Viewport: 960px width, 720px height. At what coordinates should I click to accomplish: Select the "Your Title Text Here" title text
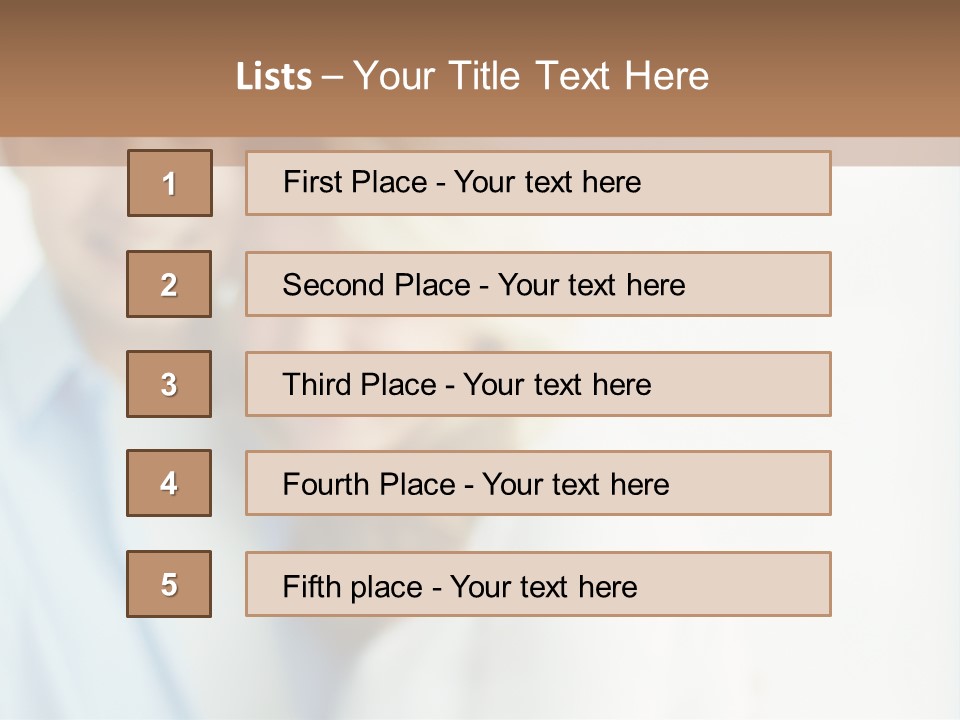click(531, 76)
